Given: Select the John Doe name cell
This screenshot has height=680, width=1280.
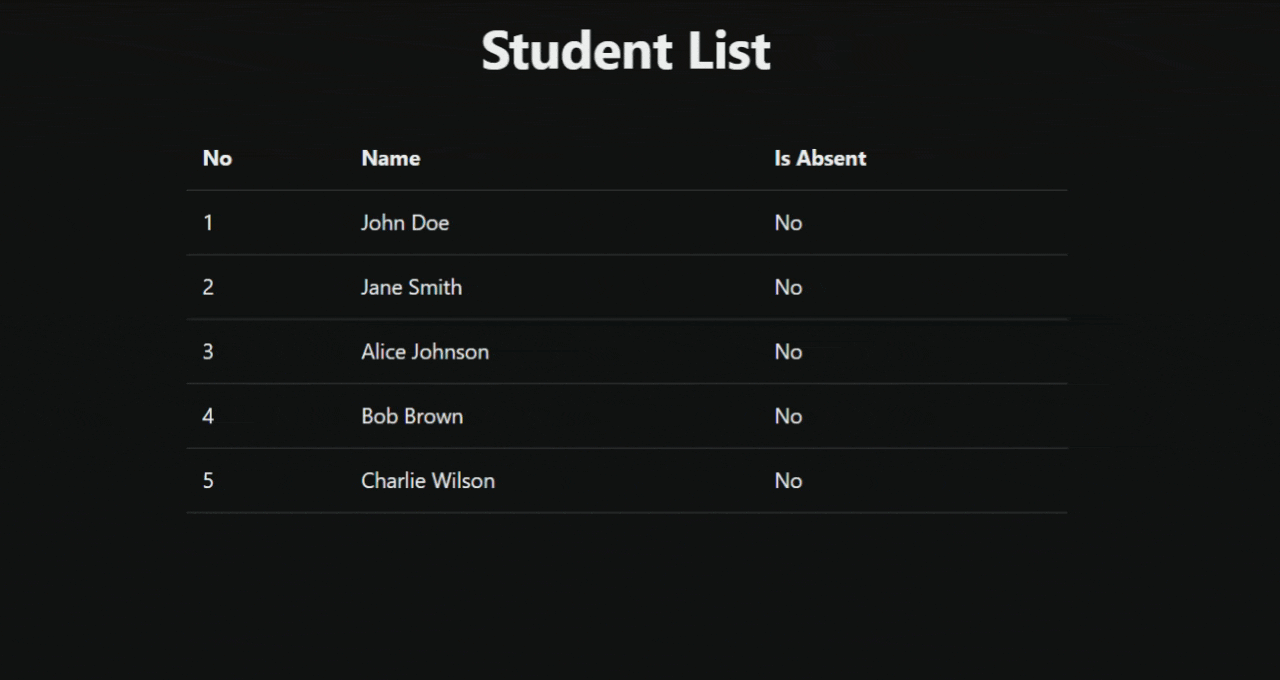Looking at the screenshot, I should (x=405, y=223).
